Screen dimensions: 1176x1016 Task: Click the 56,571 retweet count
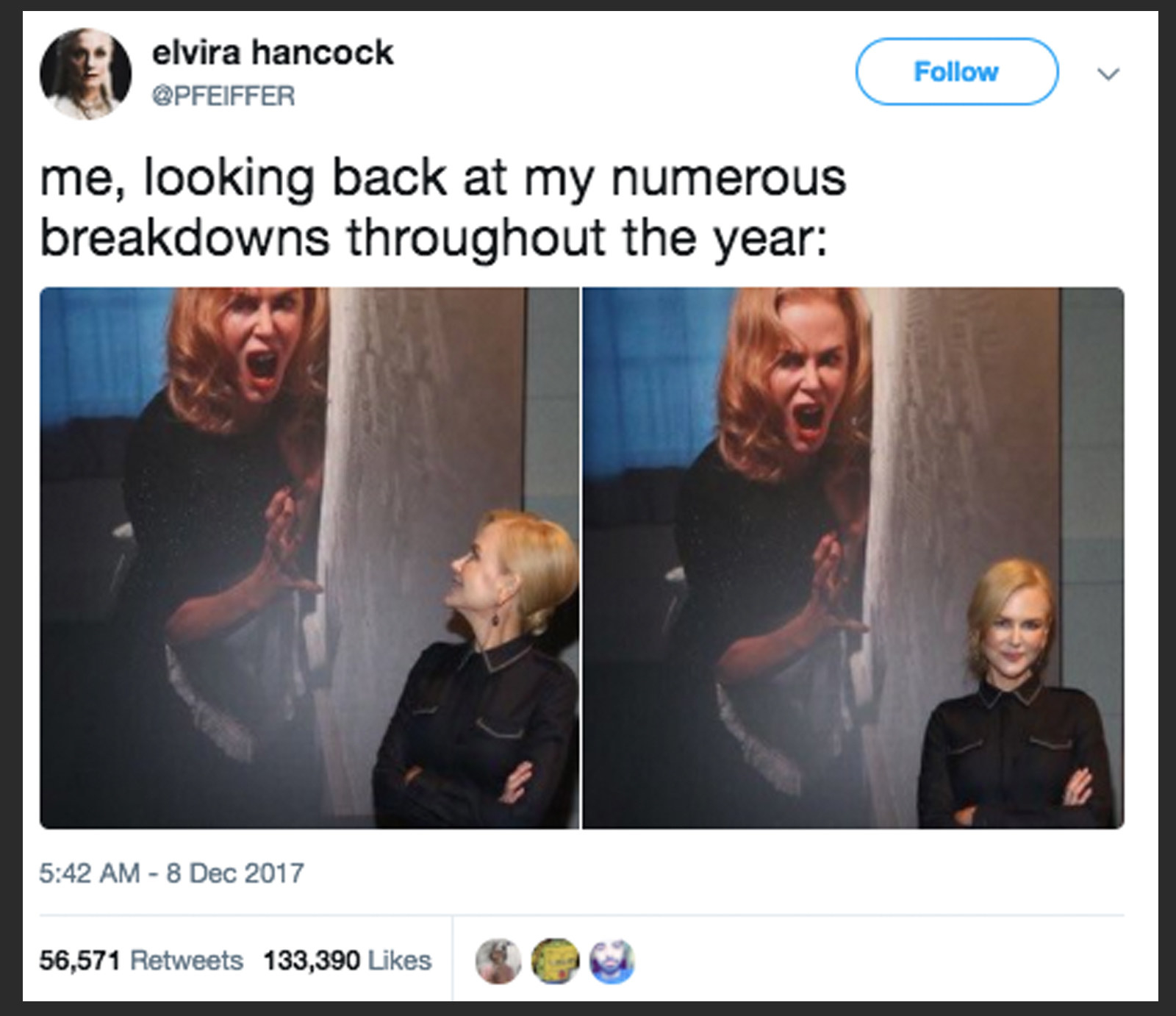pyautogui.click(x=79, y=960)
